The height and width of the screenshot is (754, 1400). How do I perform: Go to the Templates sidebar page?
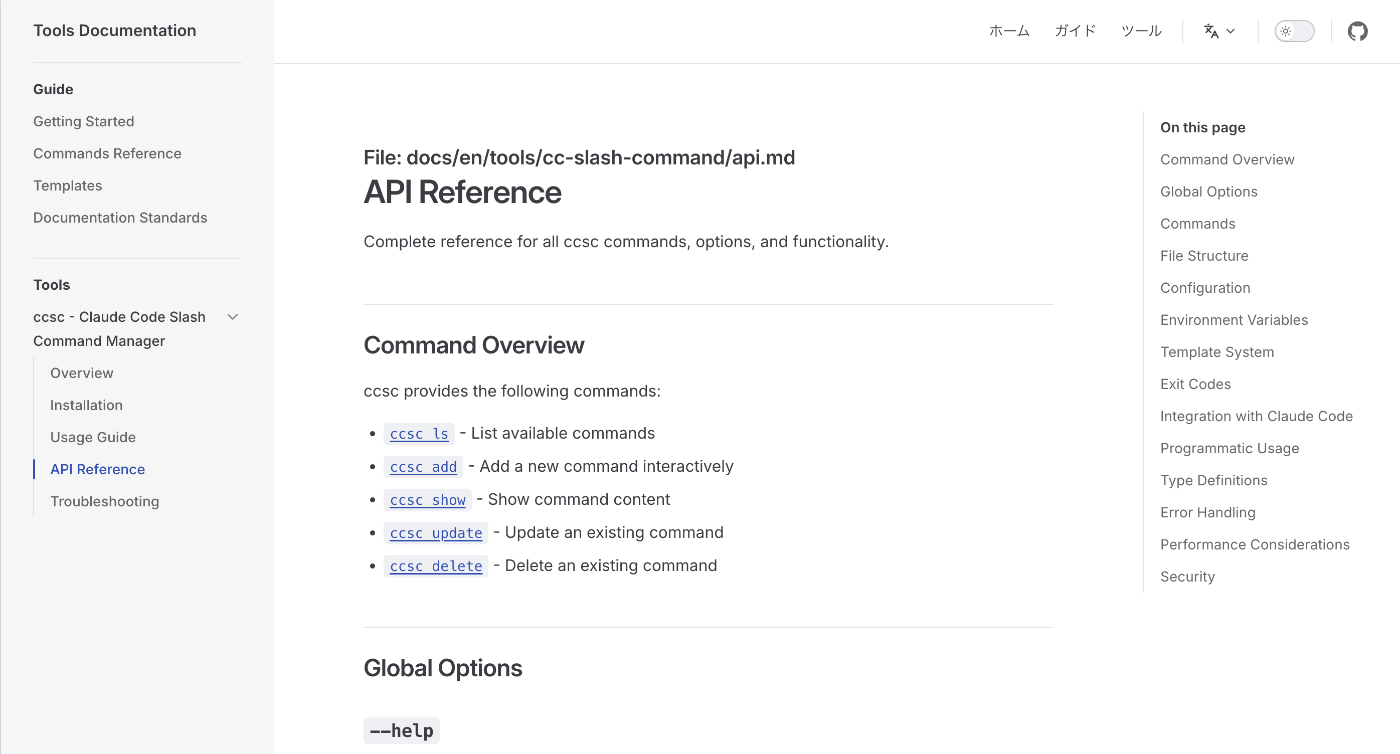pos(68,185)
